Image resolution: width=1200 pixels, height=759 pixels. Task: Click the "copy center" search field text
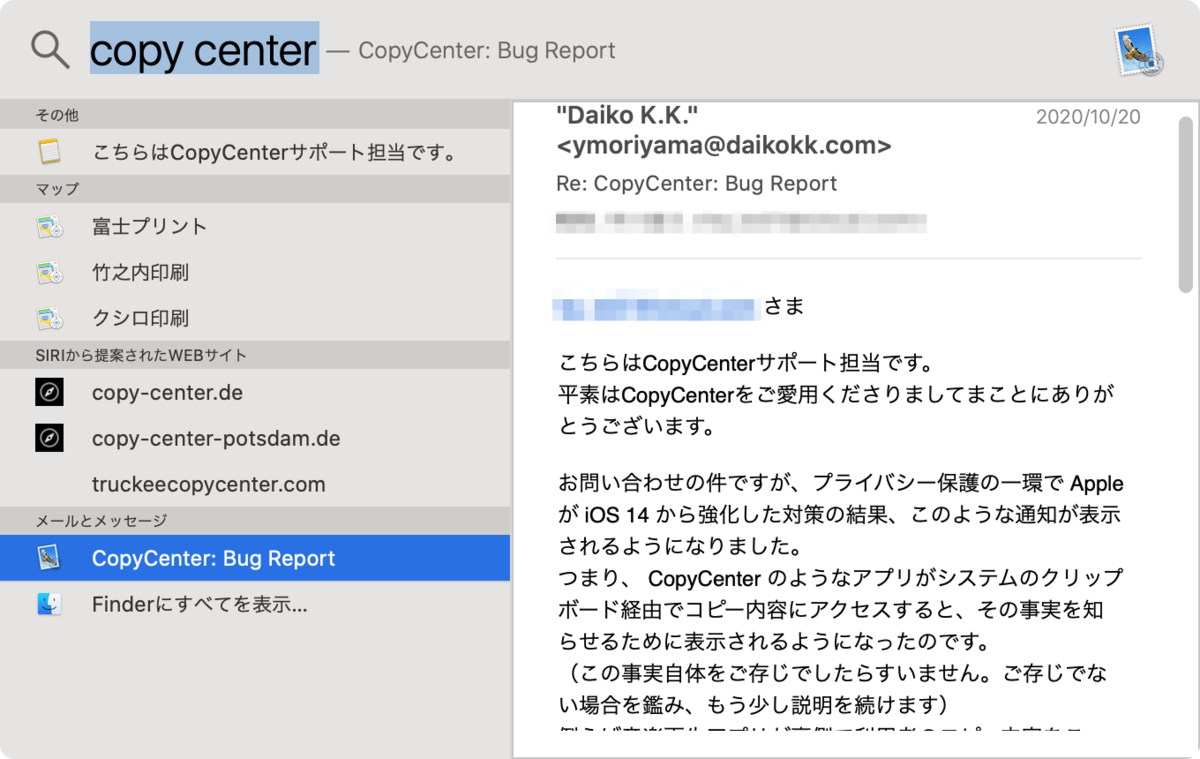pos(204,49)
